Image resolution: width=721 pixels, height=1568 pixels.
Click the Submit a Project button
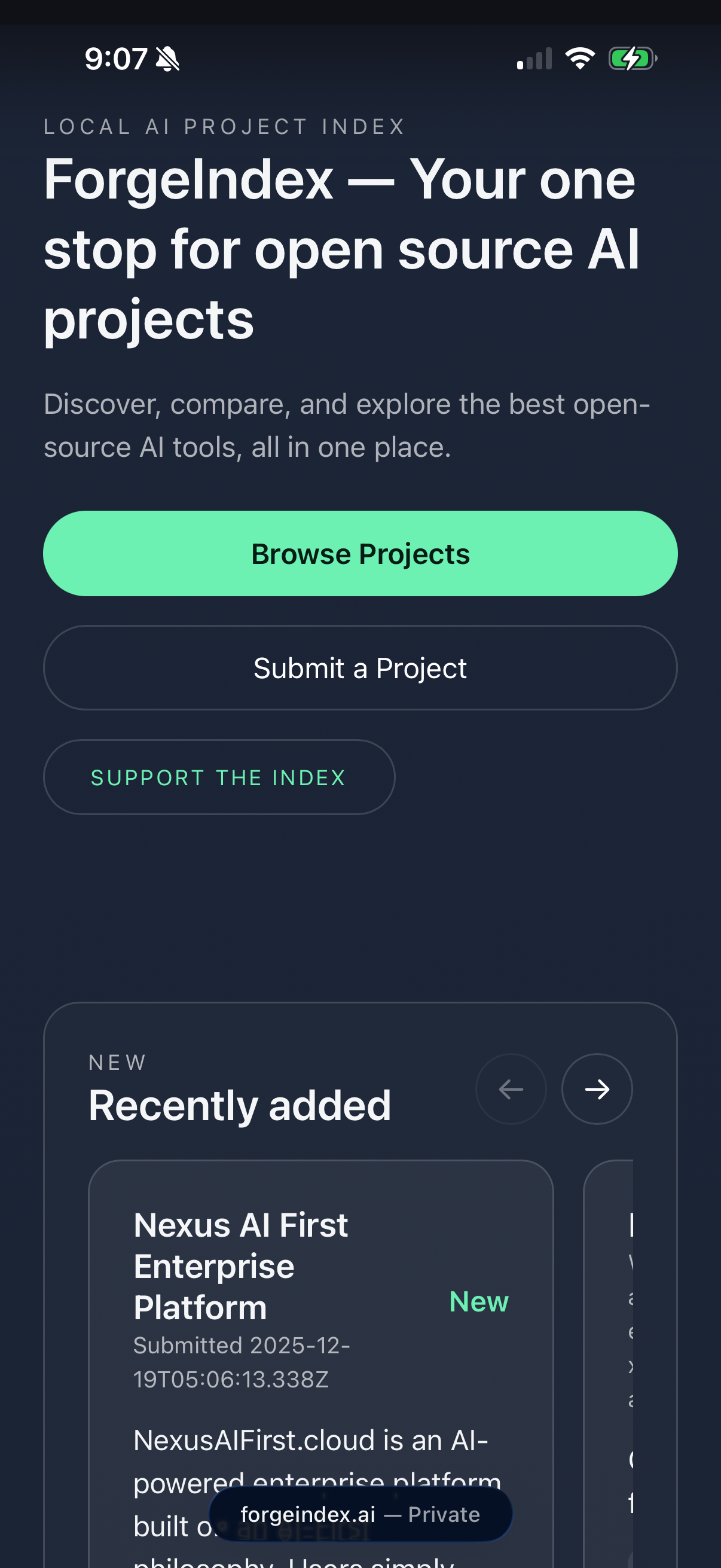pyautogui.click(x=359, y=667)
